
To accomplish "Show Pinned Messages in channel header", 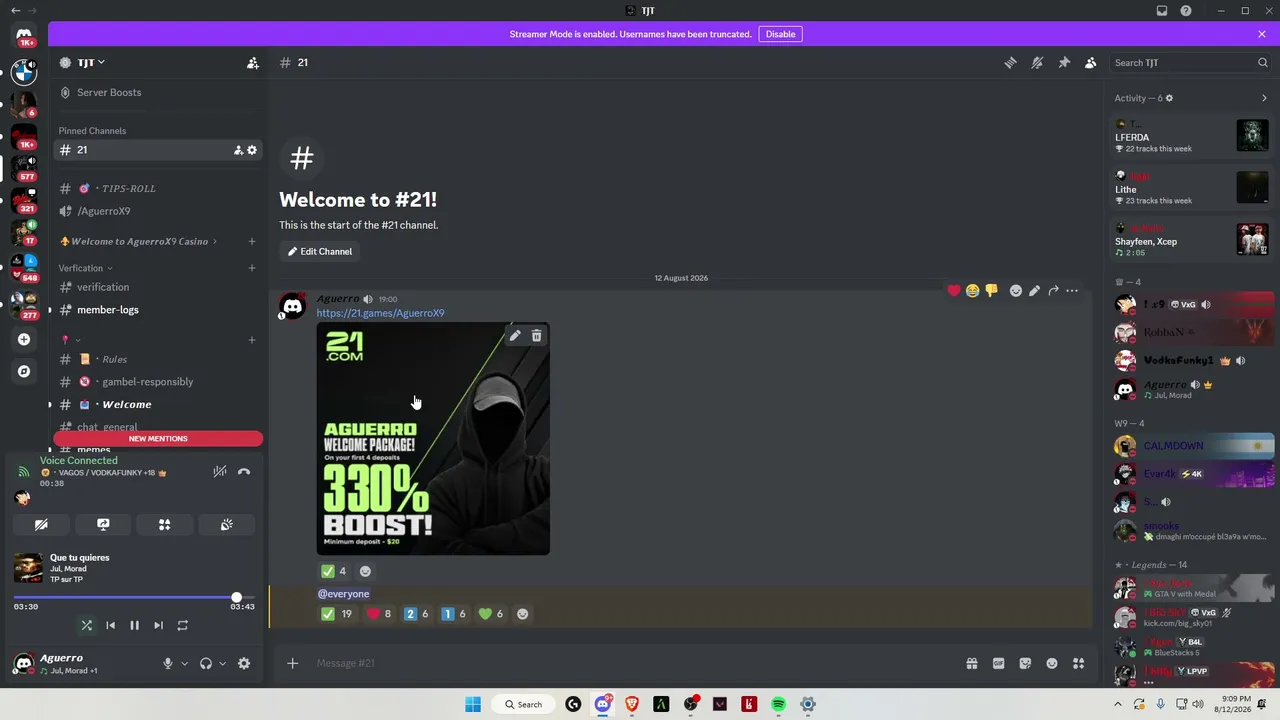I will 1064,62.
